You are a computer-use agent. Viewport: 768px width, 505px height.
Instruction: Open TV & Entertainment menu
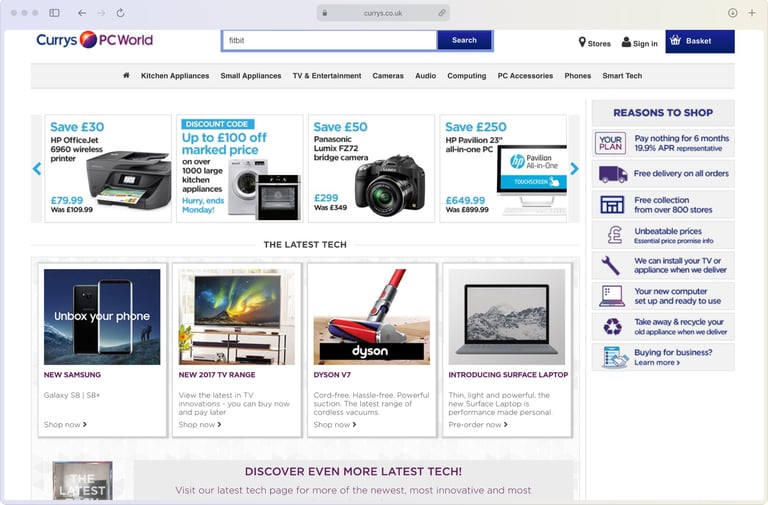pos(327,76)
